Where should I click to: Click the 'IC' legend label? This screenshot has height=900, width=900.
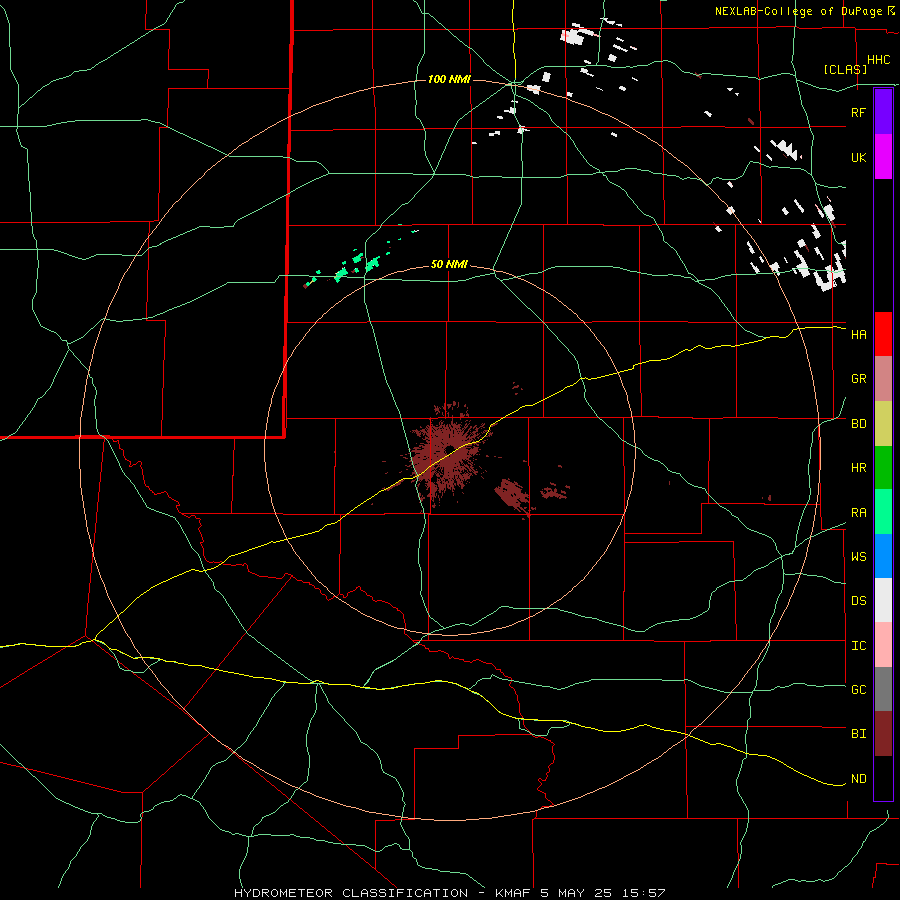[x=858, y=646]
